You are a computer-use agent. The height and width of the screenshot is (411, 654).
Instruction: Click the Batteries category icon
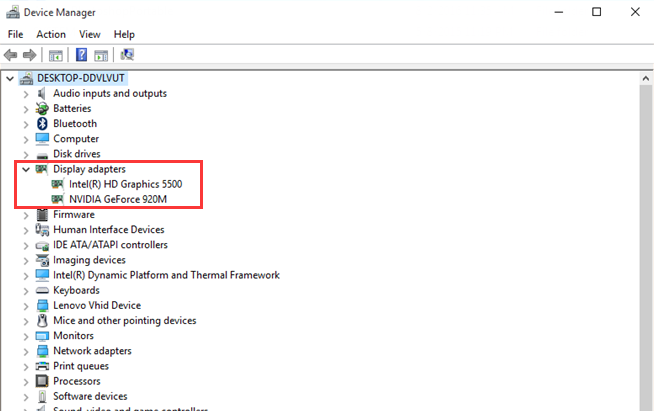pyautogui.click(x=42, y=109)
